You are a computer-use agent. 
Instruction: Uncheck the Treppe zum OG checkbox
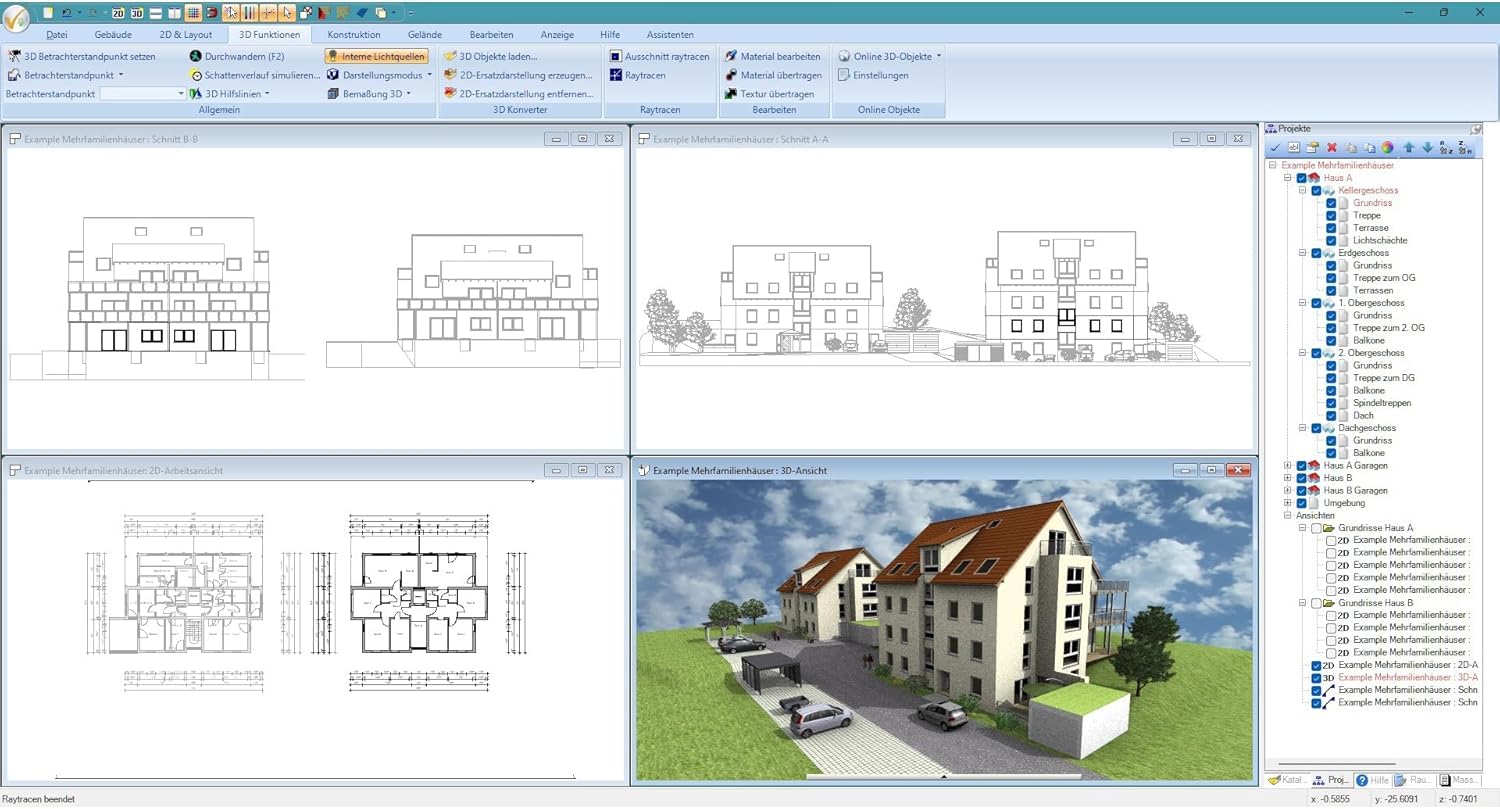pyautogui.click(x=1331, y=278)
